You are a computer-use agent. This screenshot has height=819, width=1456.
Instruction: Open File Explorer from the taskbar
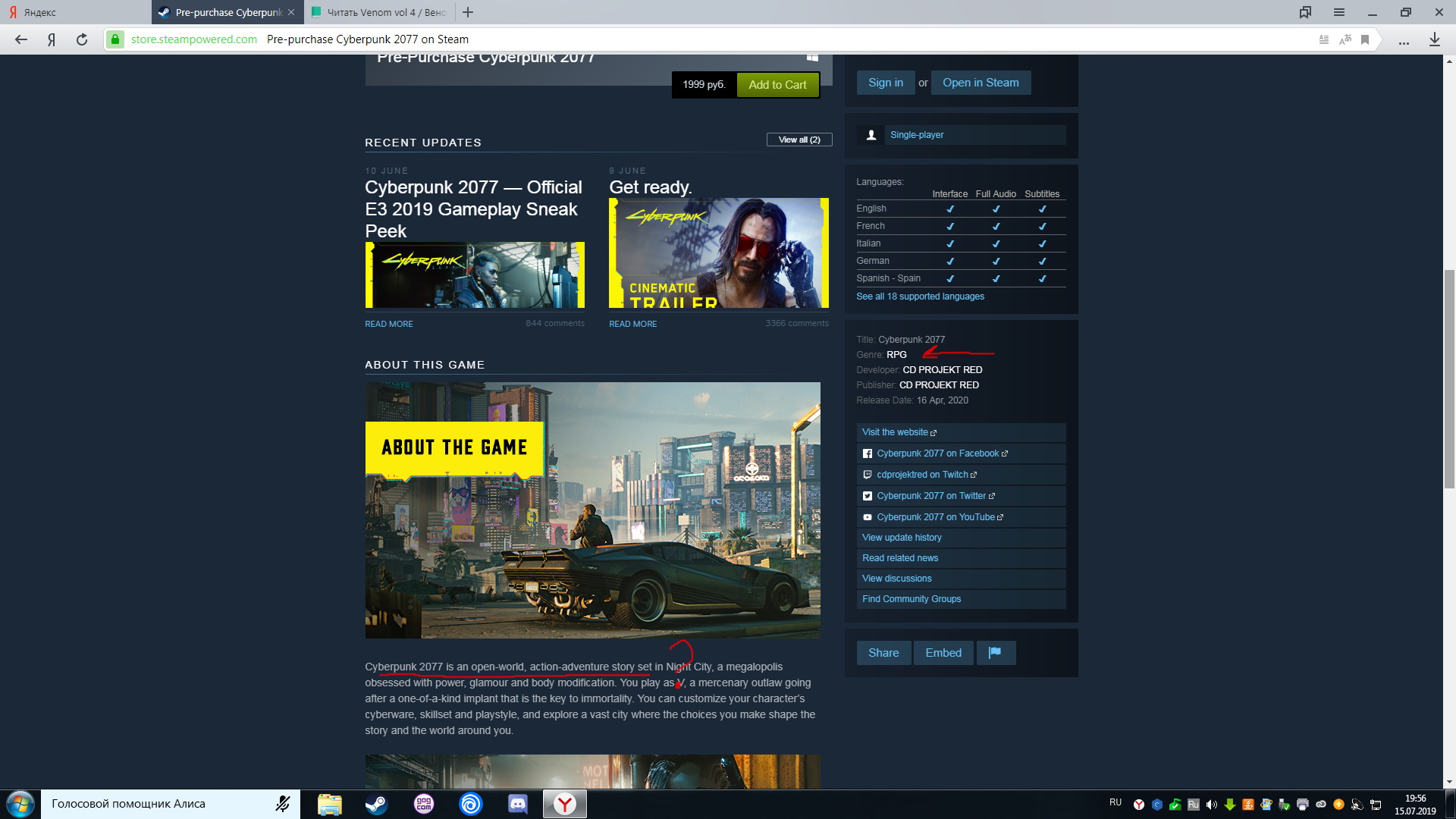point(329,804)
